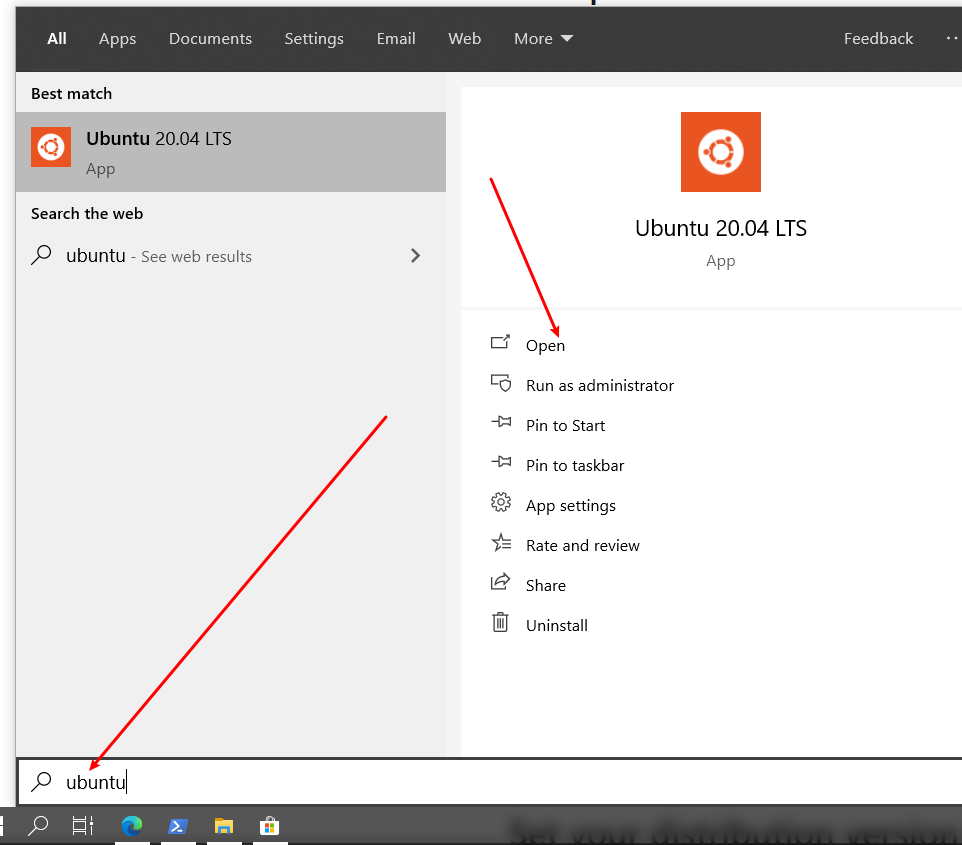Choose Run as administrator
The height and width of the screenshot is (845, 962).
[x=599, y=385]
